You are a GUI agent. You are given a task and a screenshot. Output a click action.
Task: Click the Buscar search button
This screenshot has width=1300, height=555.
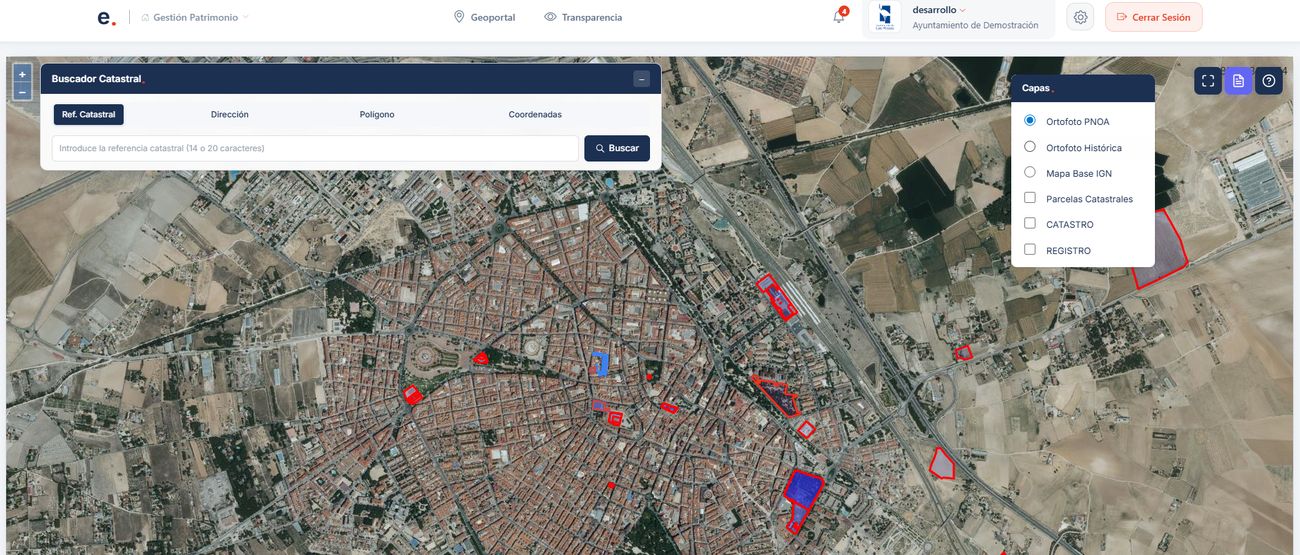click(x=617, y=148)
